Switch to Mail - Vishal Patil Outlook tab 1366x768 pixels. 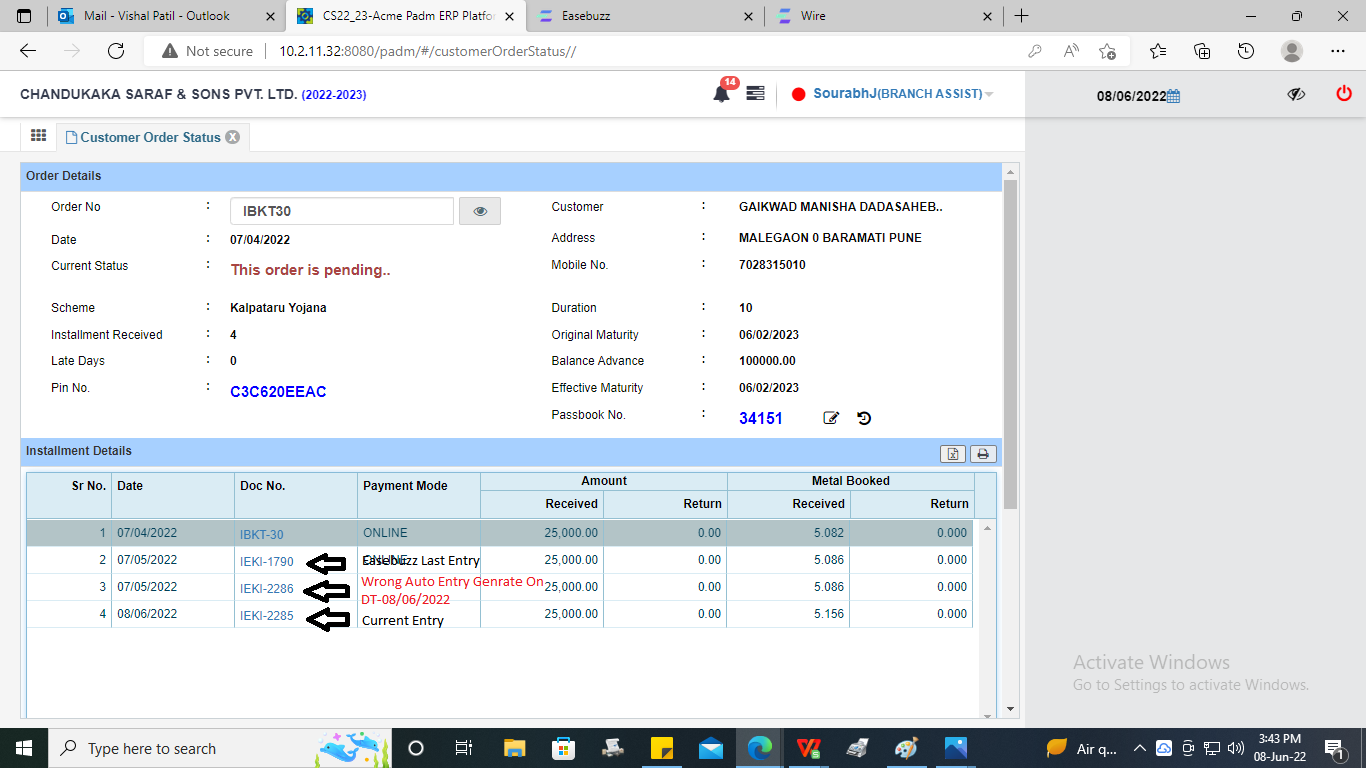(166, 16)
